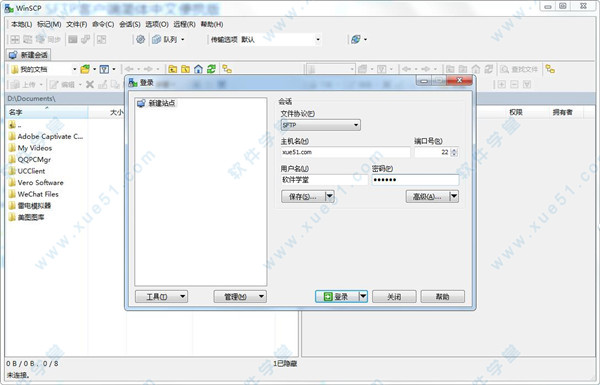The height and width of the screenshot is (385, 600).
Task: Click the 主机名 host name field
Action: 345,152
